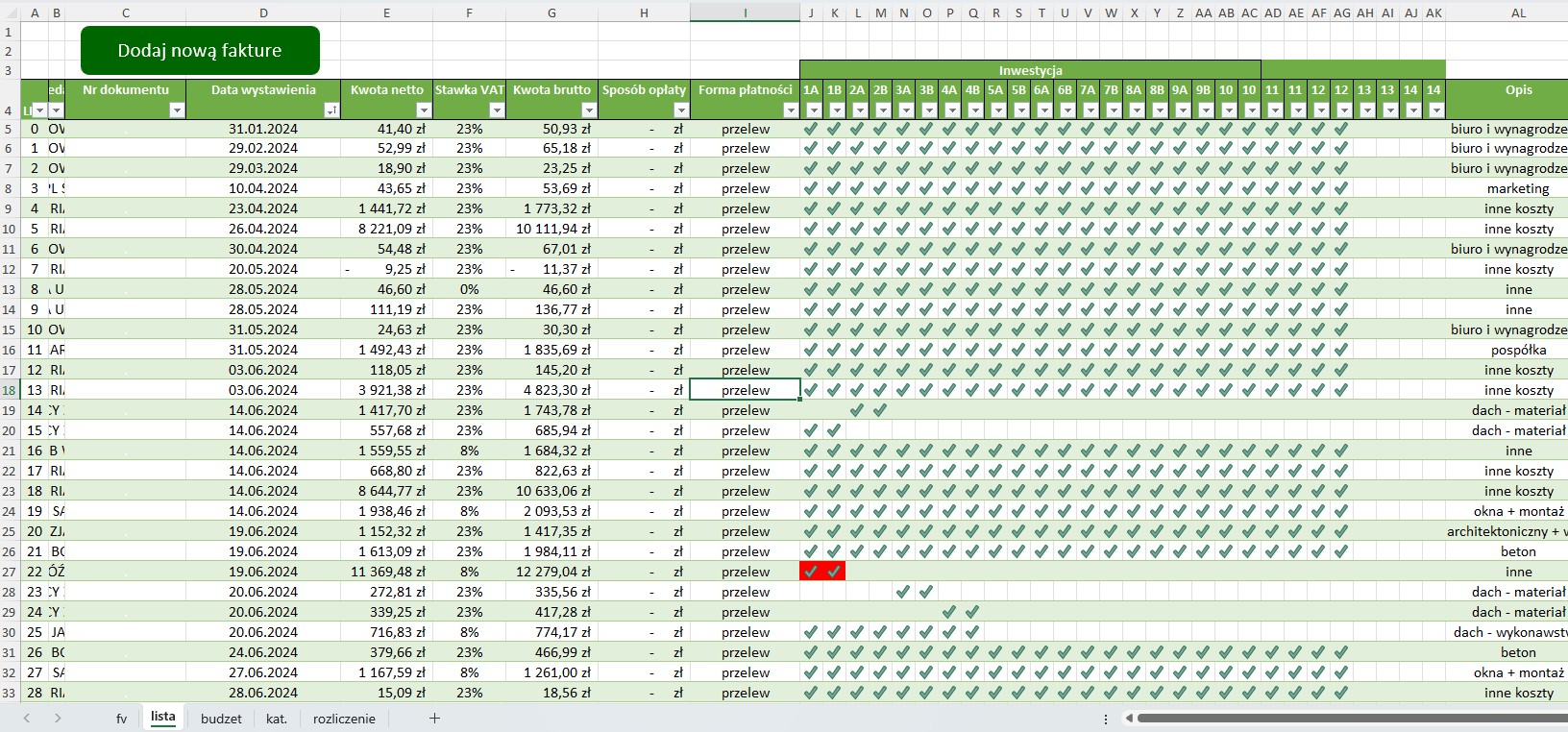1568x732 pixels.
Task: Click the previous sheet navigation arrow
Action: point(27,718)
